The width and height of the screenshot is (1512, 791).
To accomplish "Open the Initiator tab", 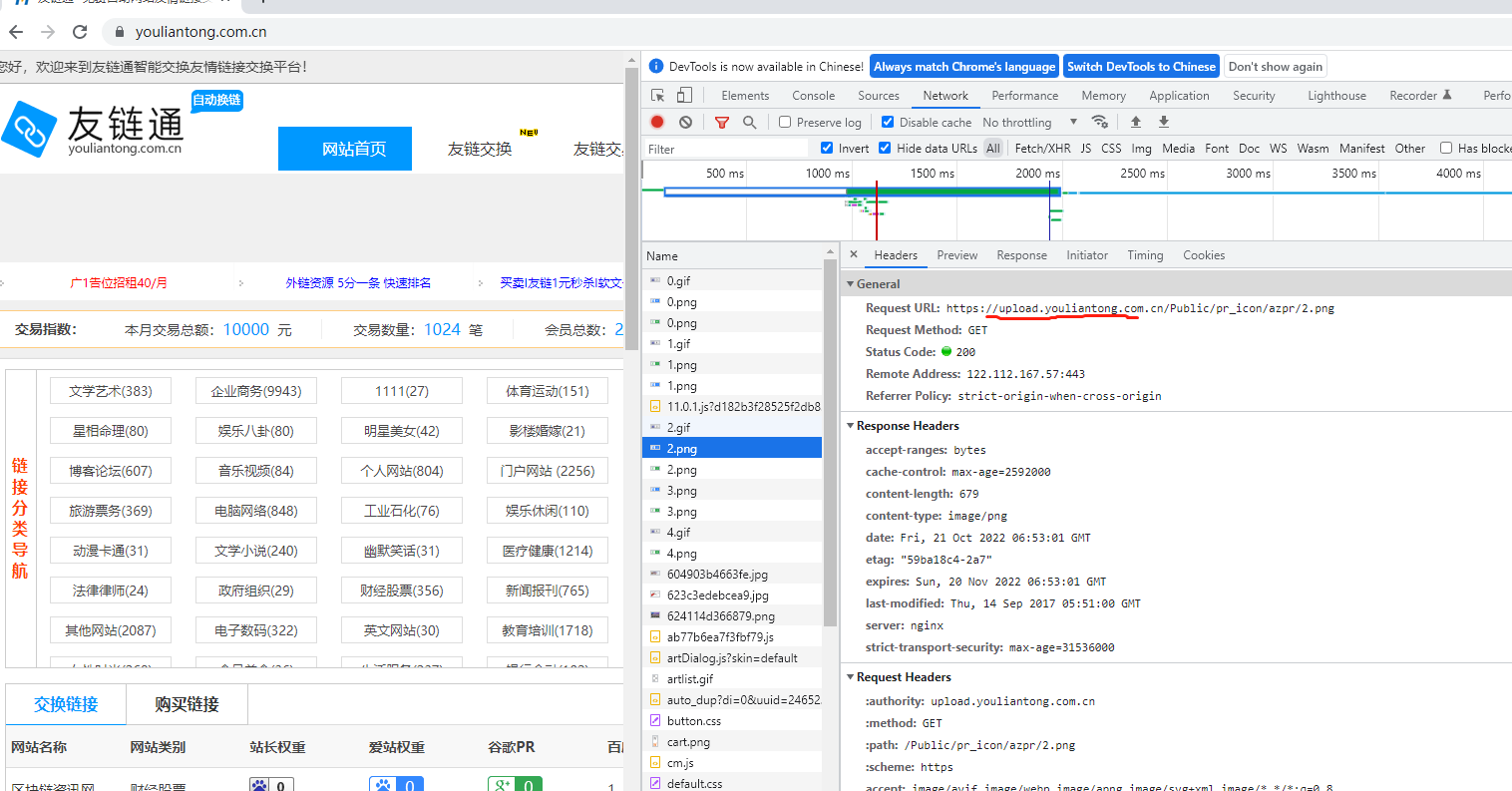I will (x=1086, y=255).
